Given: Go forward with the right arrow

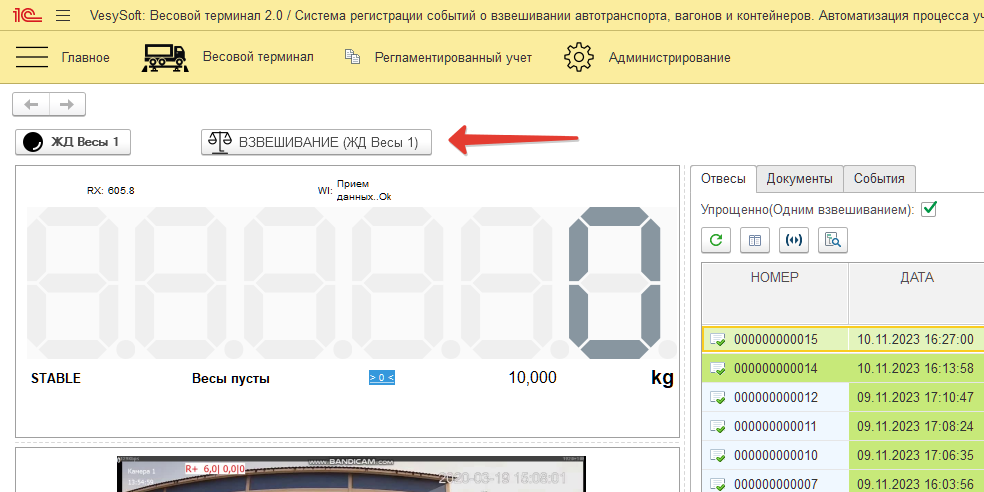Looking at the screenshot, I should (67, 104).
